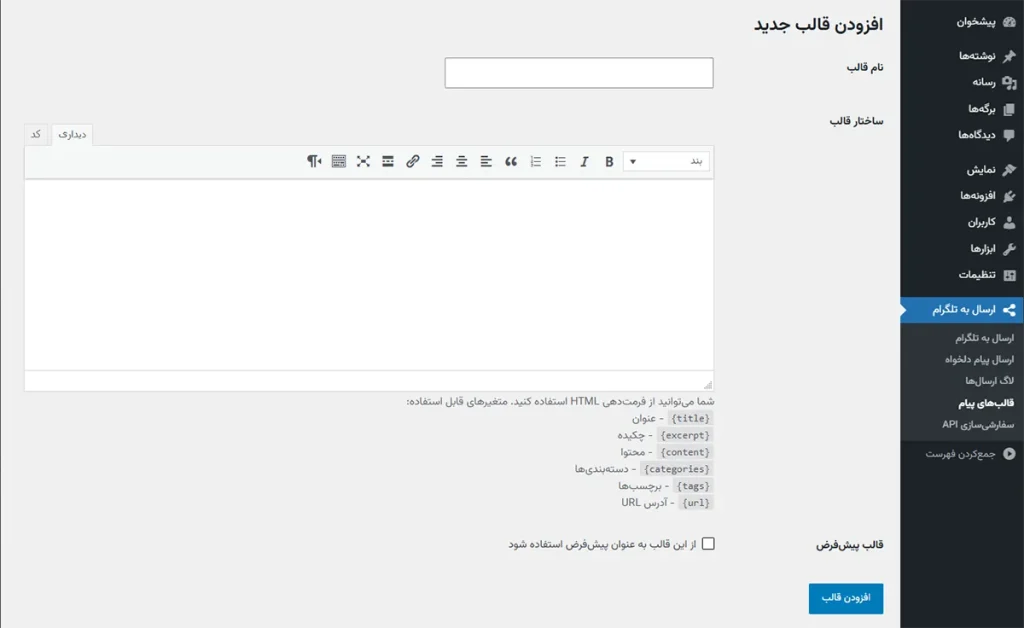Screen dimensions: 1024x628
Task: Toggle the toolbar kitchen sink
Action: [338, 161]
